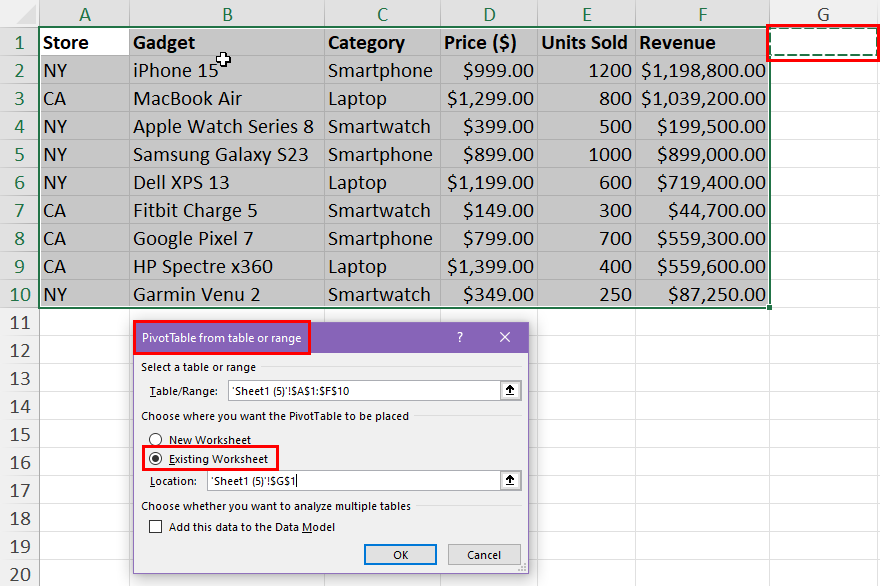880x586 pixels.
Task: Select column G header
Action: [x=823, y=14]
